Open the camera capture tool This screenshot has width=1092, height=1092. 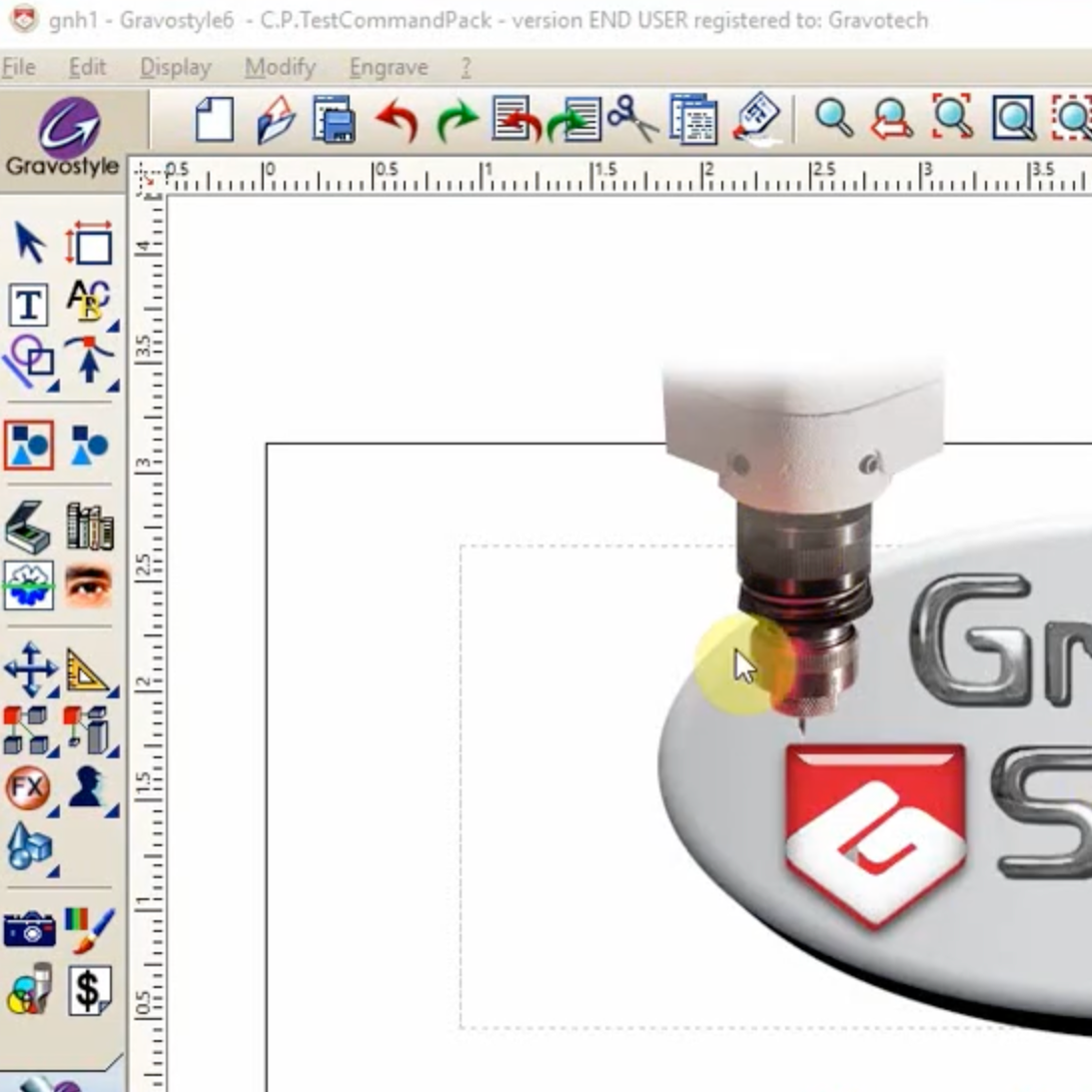pos(29,929)
